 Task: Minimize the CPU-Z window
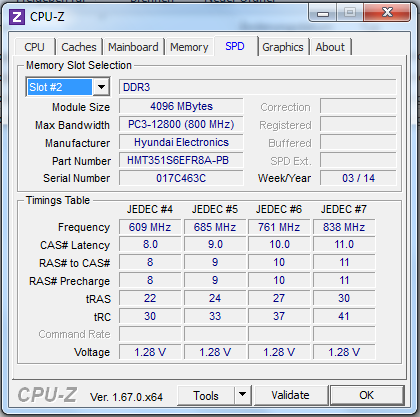tap(323, 13)
